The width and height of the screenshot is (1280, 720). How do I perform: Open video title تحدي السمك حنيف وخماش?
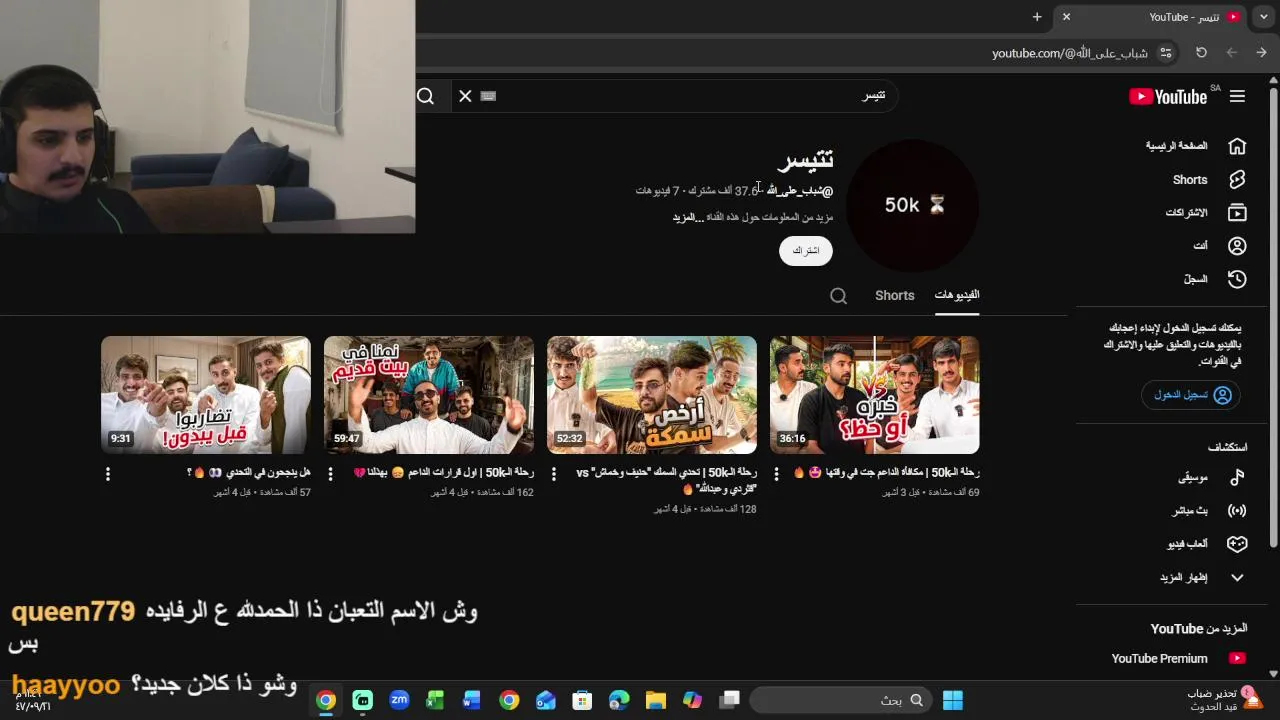click(667, 481)
